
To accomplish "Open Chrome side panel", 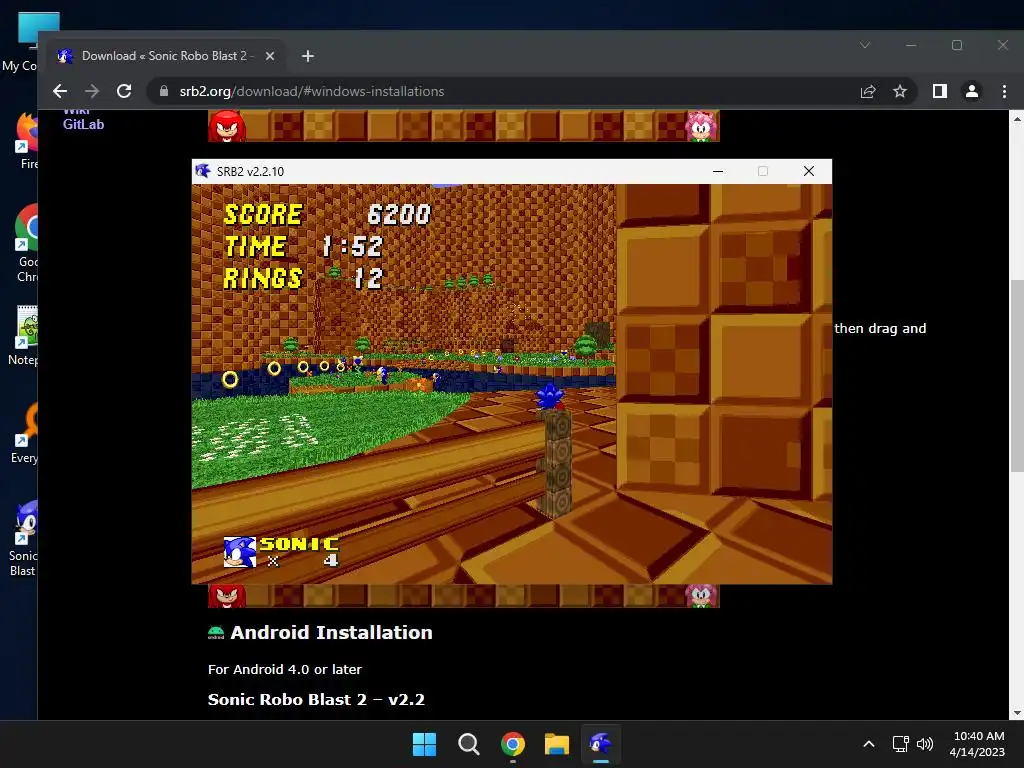I will coord(940,91).
